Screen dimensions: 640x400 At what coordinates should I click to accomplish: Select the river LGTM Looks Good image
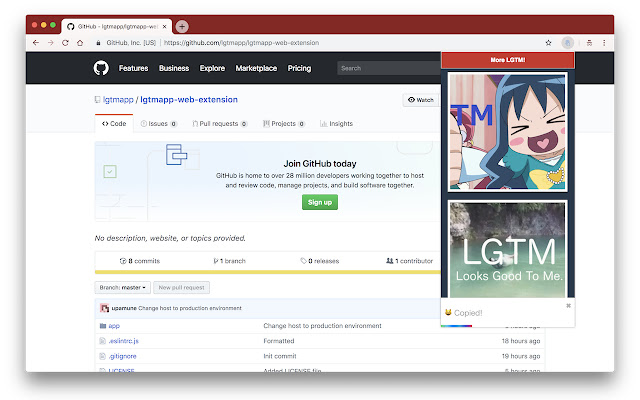[507, 249]
